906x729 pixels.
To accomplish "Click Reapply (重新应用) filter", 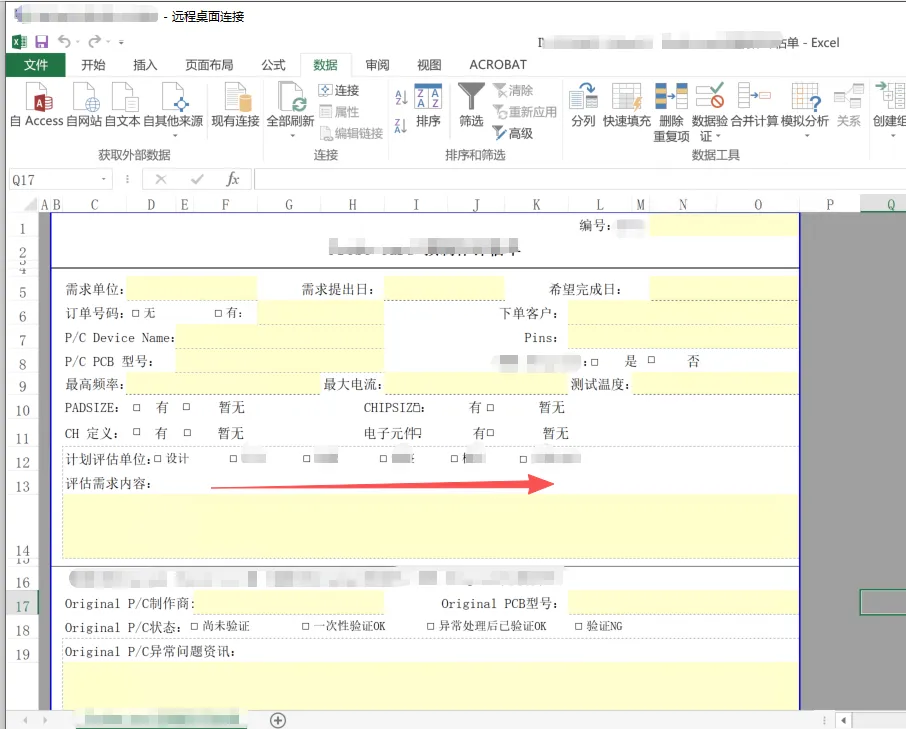I will pyautogui.click(x=525, y=111).
